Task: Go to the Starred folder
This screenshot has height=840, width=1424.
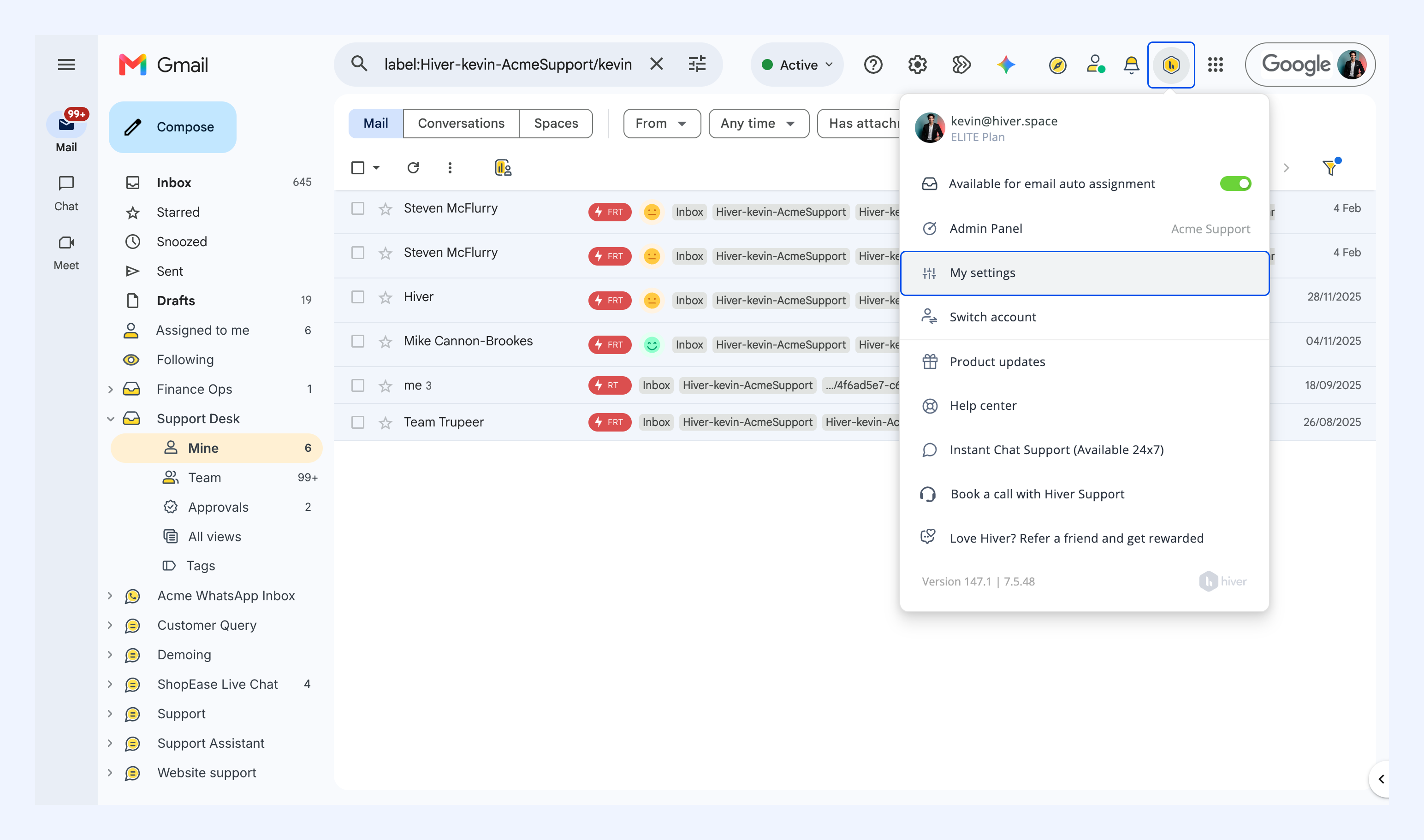Action: coord(216,212)
